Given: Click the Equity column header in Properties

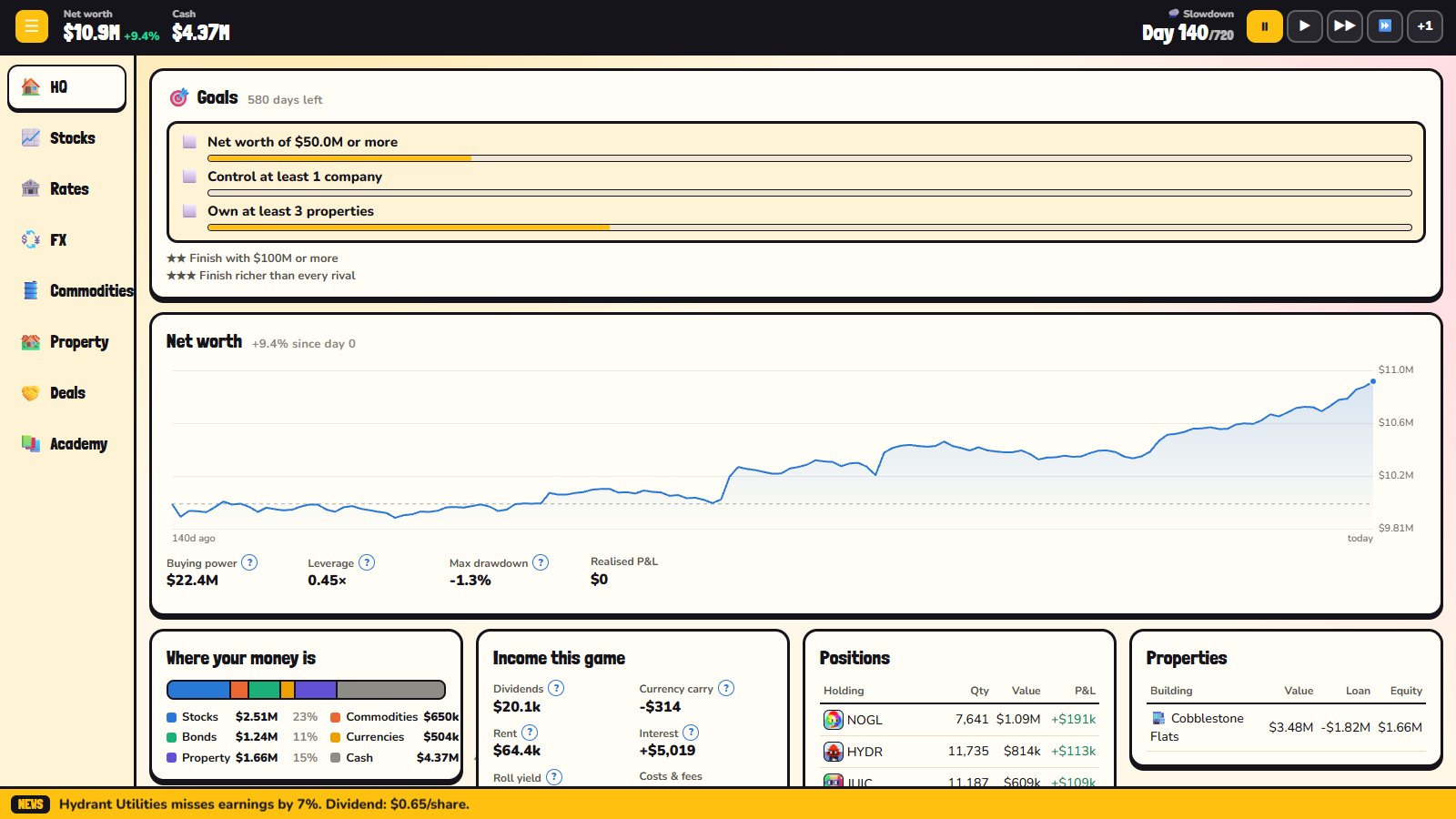Looking at the screenshot, I should 1406,691.
